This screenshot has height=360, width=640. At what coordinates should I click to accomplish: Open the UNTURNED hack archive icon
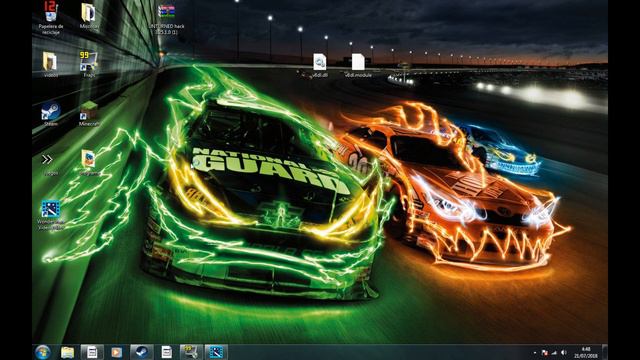click(x=167, y=19)
